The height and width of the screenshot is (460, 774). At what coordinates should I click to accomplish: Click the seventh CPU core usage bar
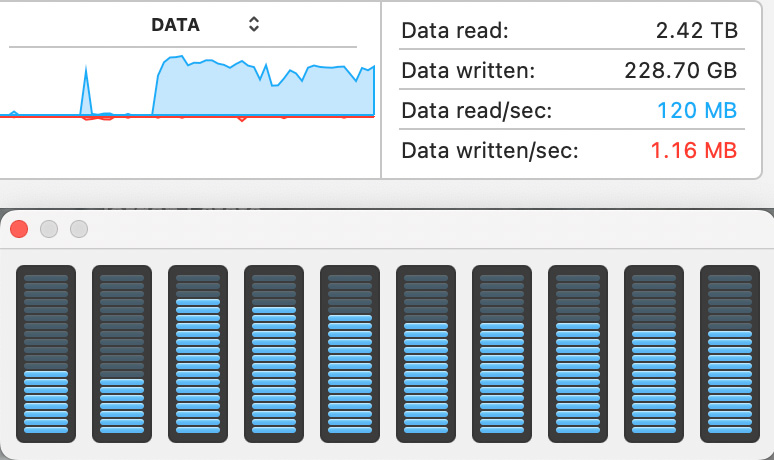502,354
